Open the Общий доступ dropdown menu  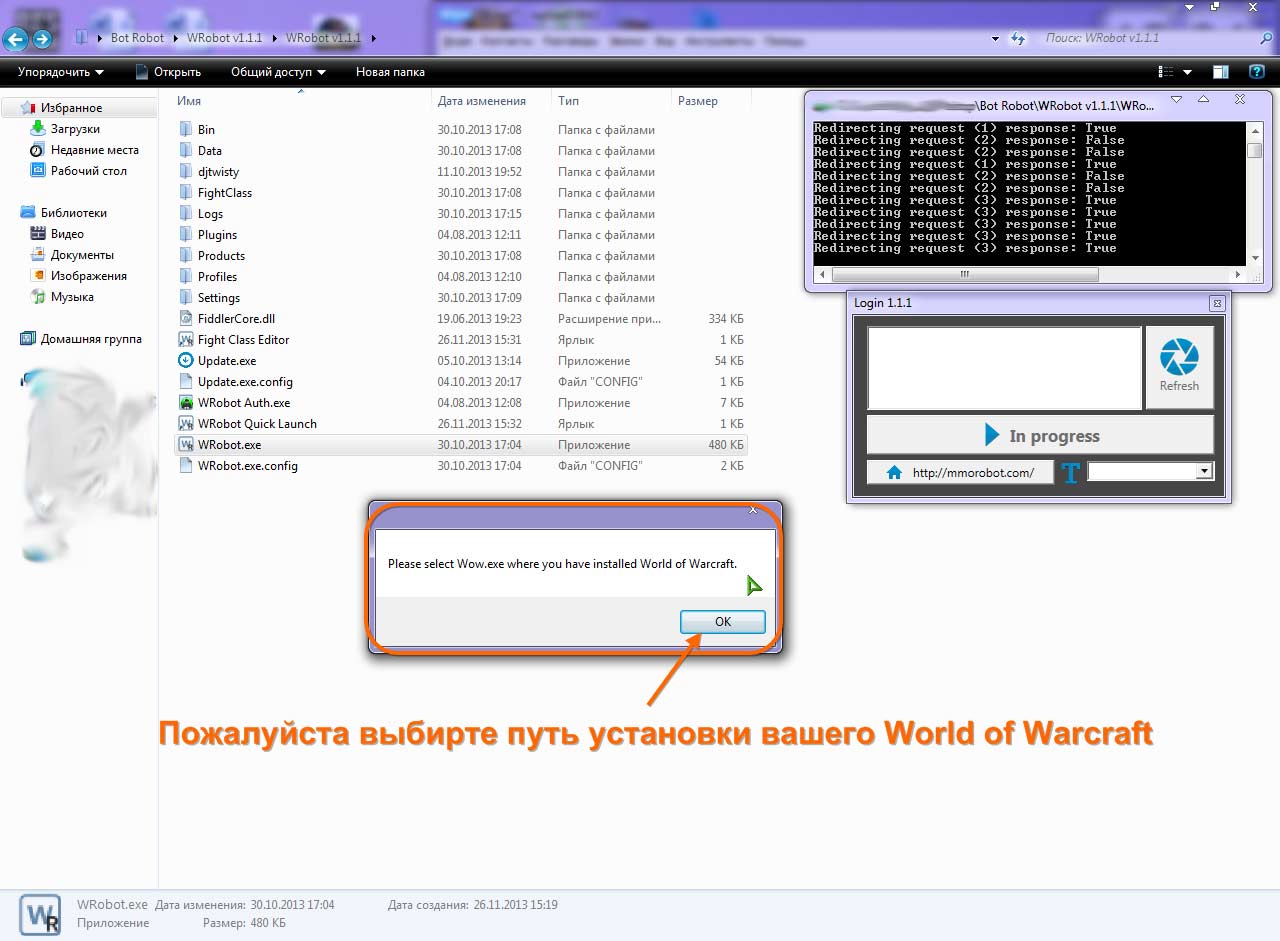point(278,72)
